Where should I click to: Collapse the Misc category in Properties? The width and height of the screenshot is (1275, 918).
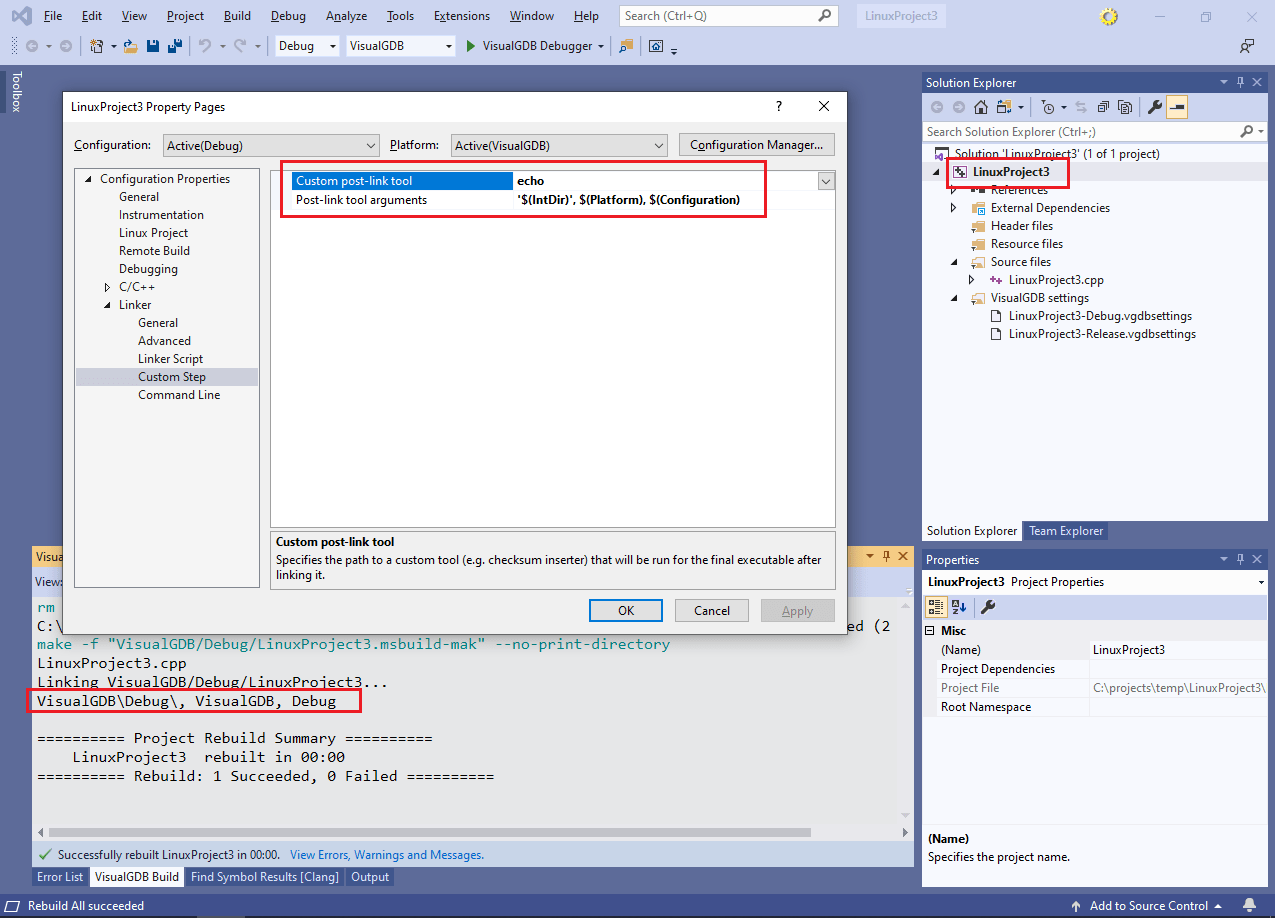930,630
